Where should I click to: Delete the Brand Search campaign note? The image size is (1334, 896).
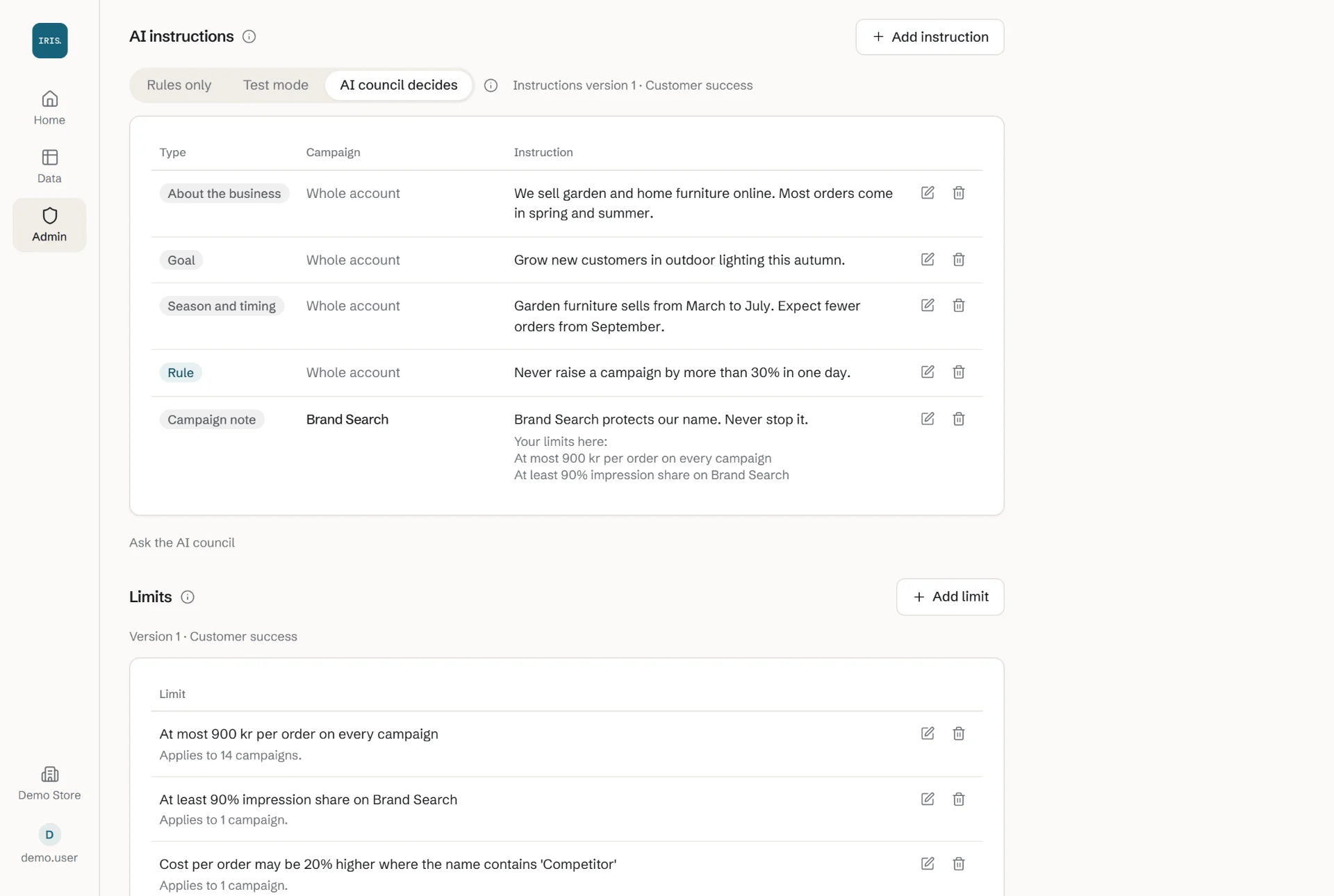tap(959, 418)
